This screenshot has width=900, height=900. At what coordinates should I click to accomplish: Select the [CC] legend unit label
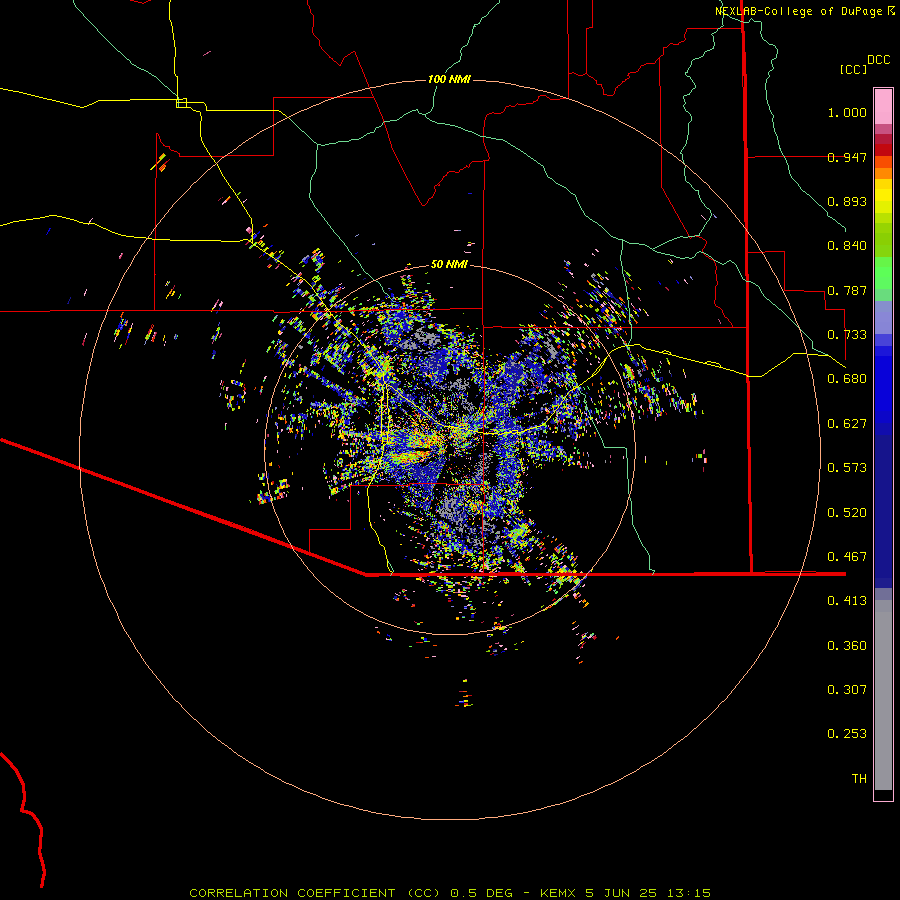click(x=853, y=69)
